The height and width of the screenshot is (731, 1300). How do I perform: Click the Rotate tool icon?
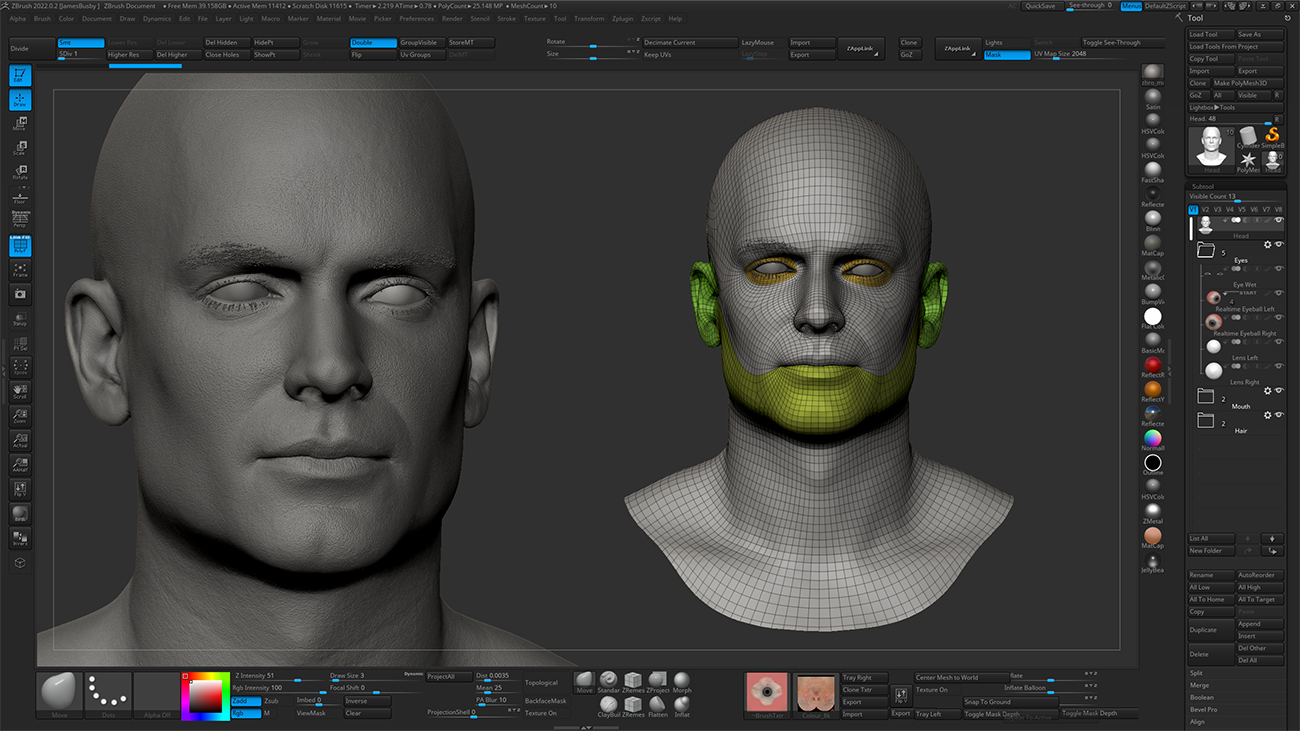[20, 172]
